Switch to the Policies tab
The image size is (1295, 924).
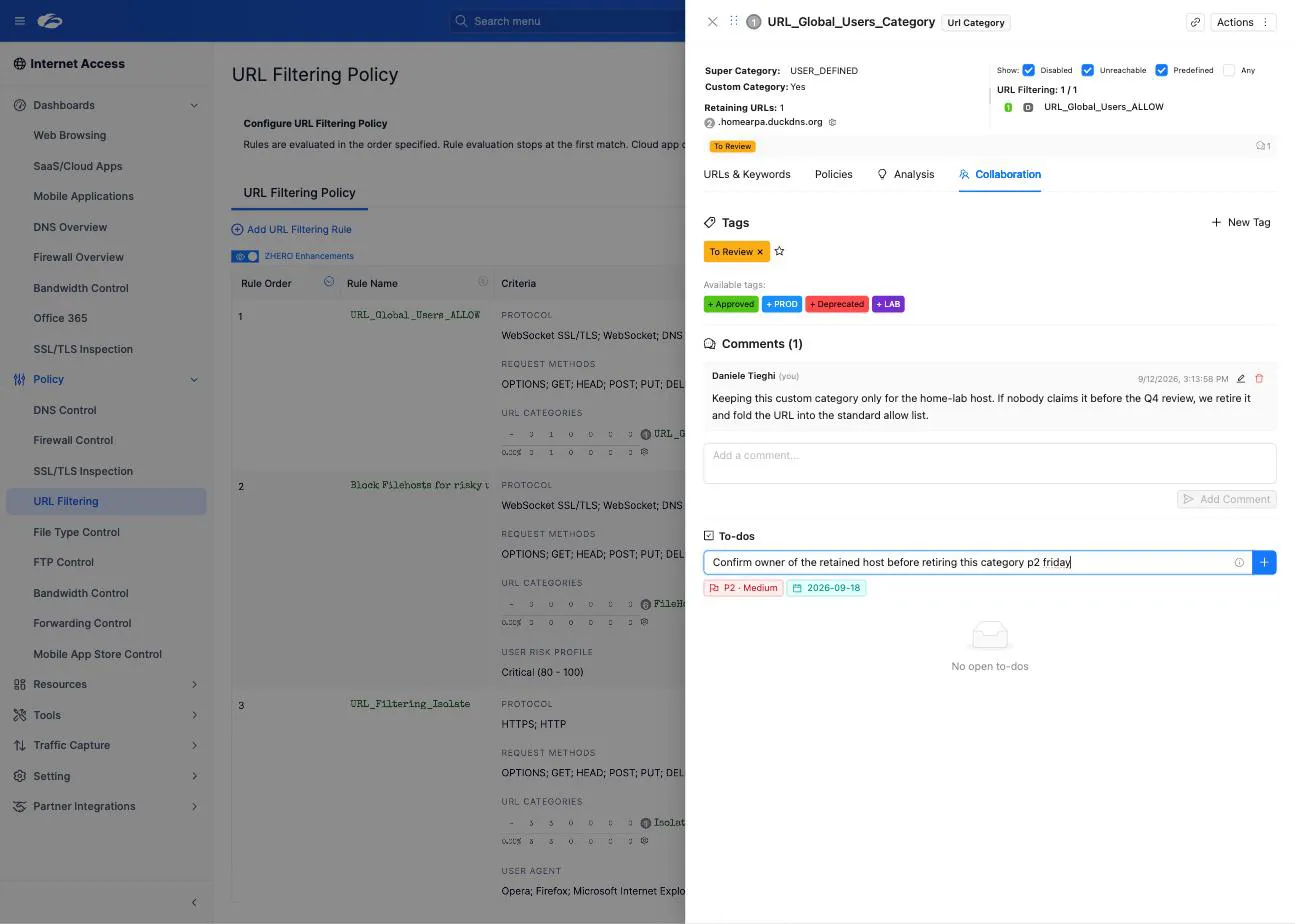[833, 174]
